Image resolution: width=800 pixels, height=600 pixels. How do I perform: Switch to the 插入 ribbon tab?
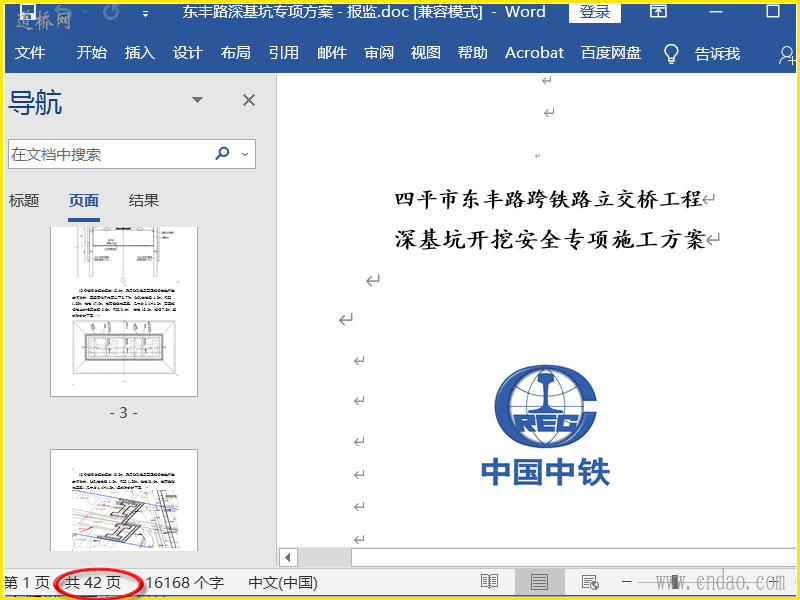point(139,53)
